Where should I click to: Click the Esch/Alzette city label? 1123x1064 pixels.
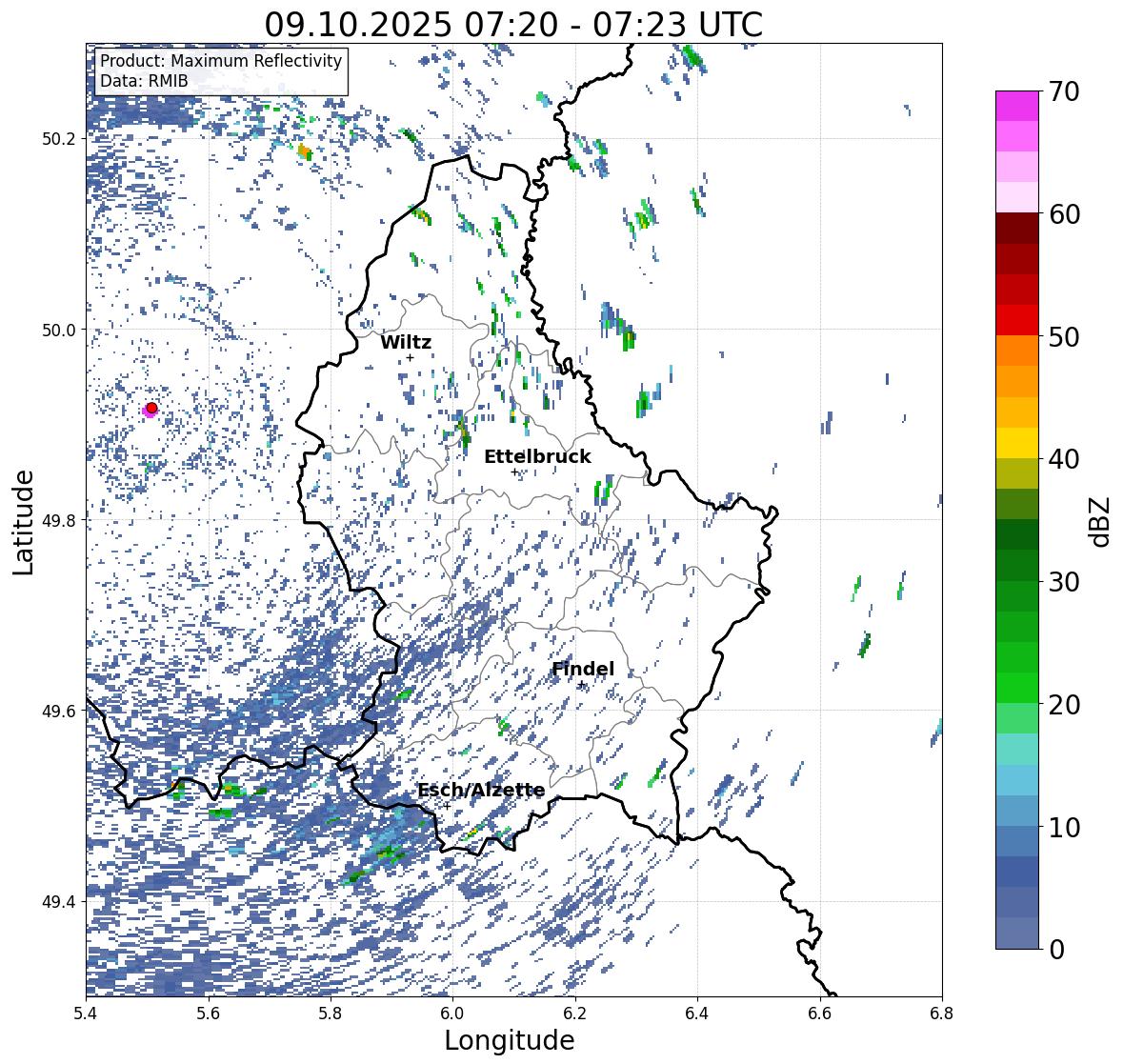pyautogui.click(x=481, y=790)
